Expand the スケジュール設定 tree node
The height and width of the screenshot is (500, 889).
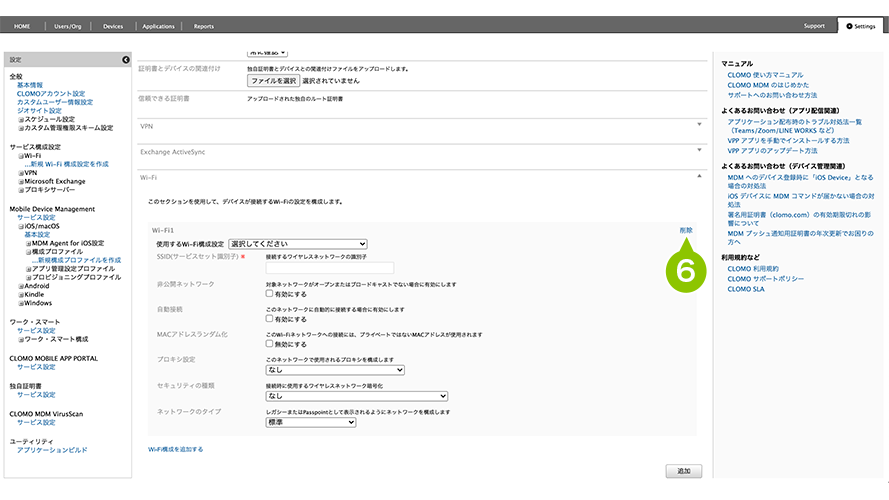pyautogui.click(x=21, y=120)
